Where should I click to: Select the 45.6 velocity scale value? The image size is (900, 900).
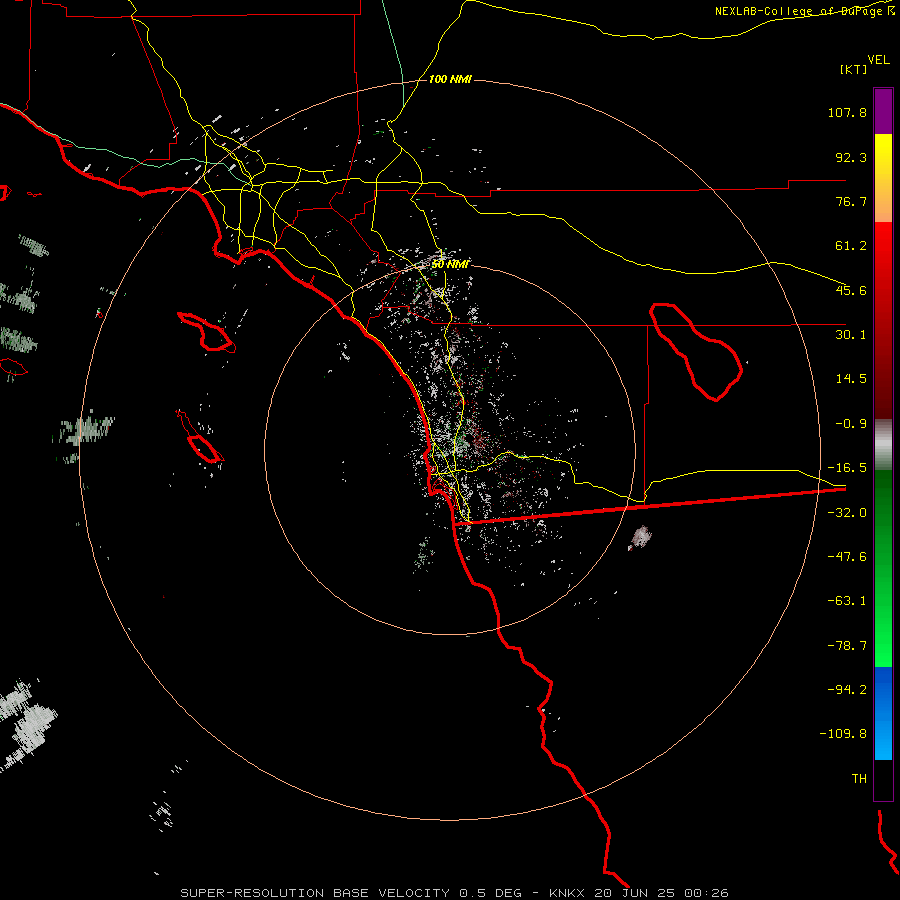[x=851, y=290]
